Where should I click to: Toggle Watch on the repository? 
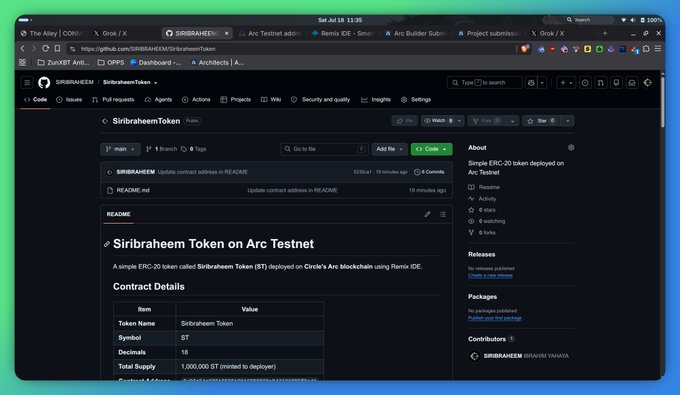438,121
